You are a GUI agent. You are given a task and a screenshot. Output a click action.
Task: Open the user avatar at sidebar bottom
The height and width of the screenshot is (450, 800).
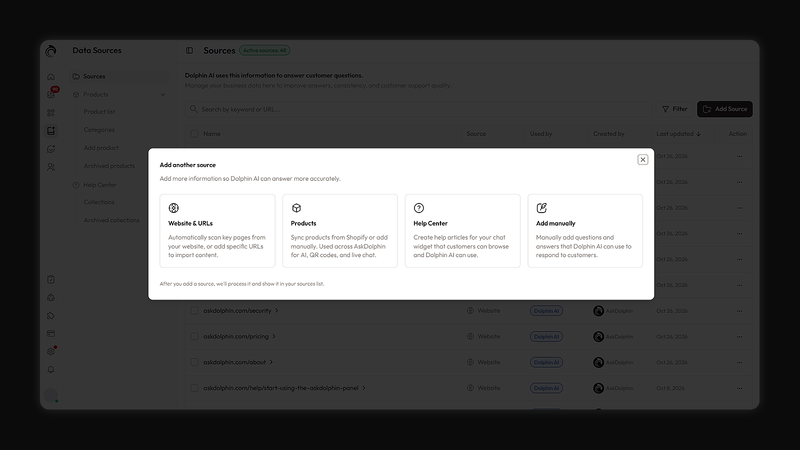51,395
